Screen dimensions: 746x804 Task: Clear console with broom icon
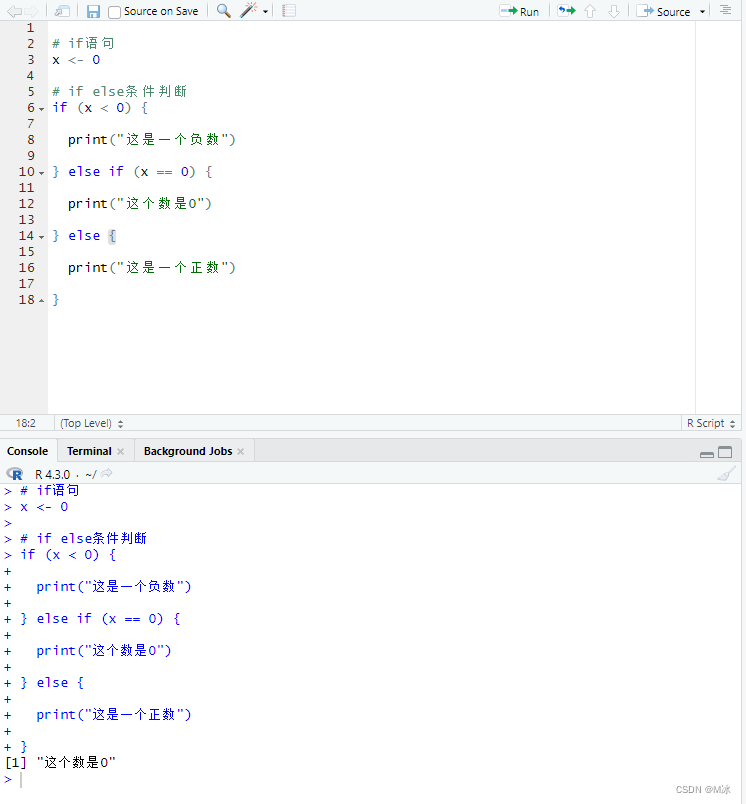click(x=726, y=473)
